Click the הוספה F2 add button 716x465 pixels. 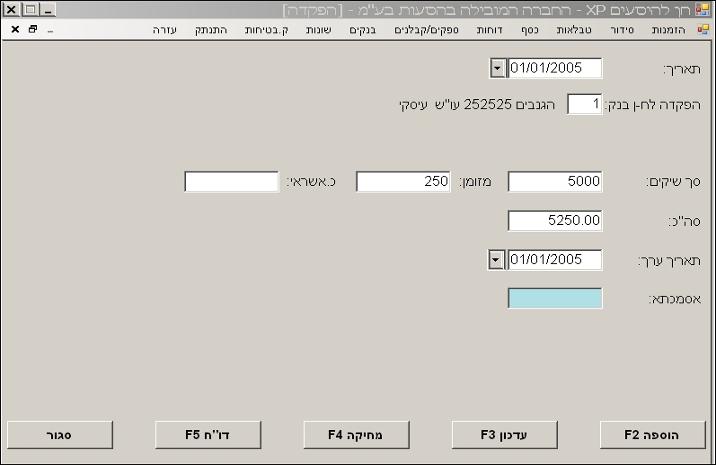coord(653,435)
